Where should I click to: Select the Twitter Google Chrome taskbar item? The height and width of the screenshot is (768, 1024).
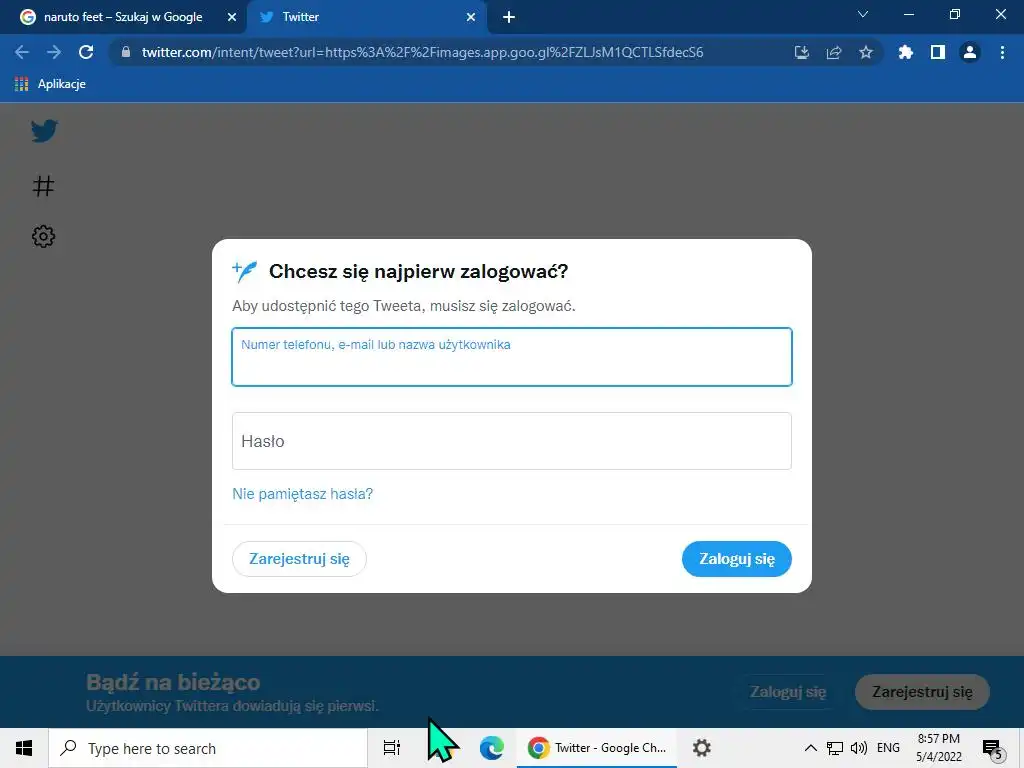pyautogui.click(x=597, y=748)
